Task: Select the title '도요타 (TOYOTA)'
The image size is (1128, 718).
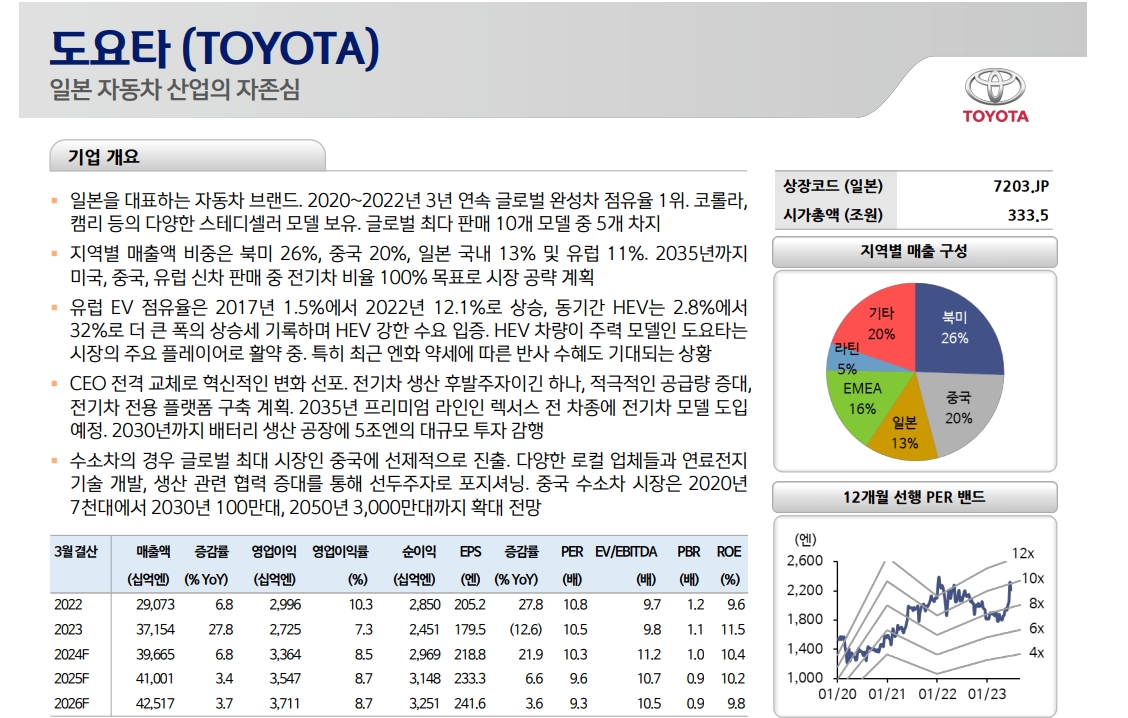Action: [214, 47]
